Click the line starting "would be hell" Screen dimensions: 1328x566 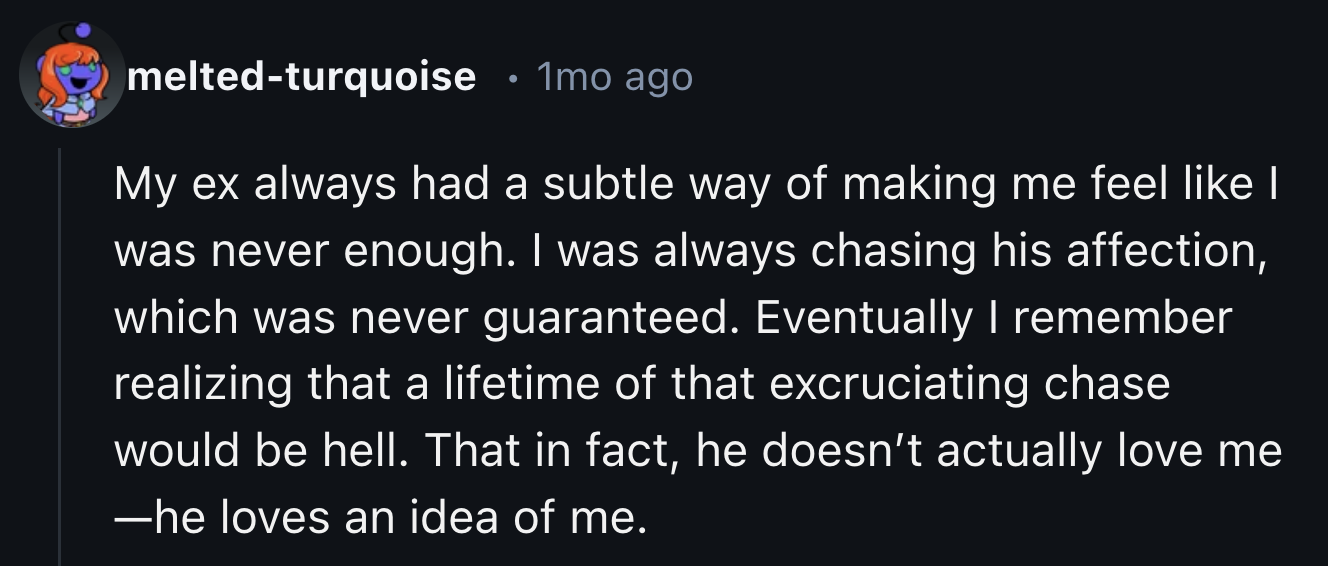click(x=697, y=451)
